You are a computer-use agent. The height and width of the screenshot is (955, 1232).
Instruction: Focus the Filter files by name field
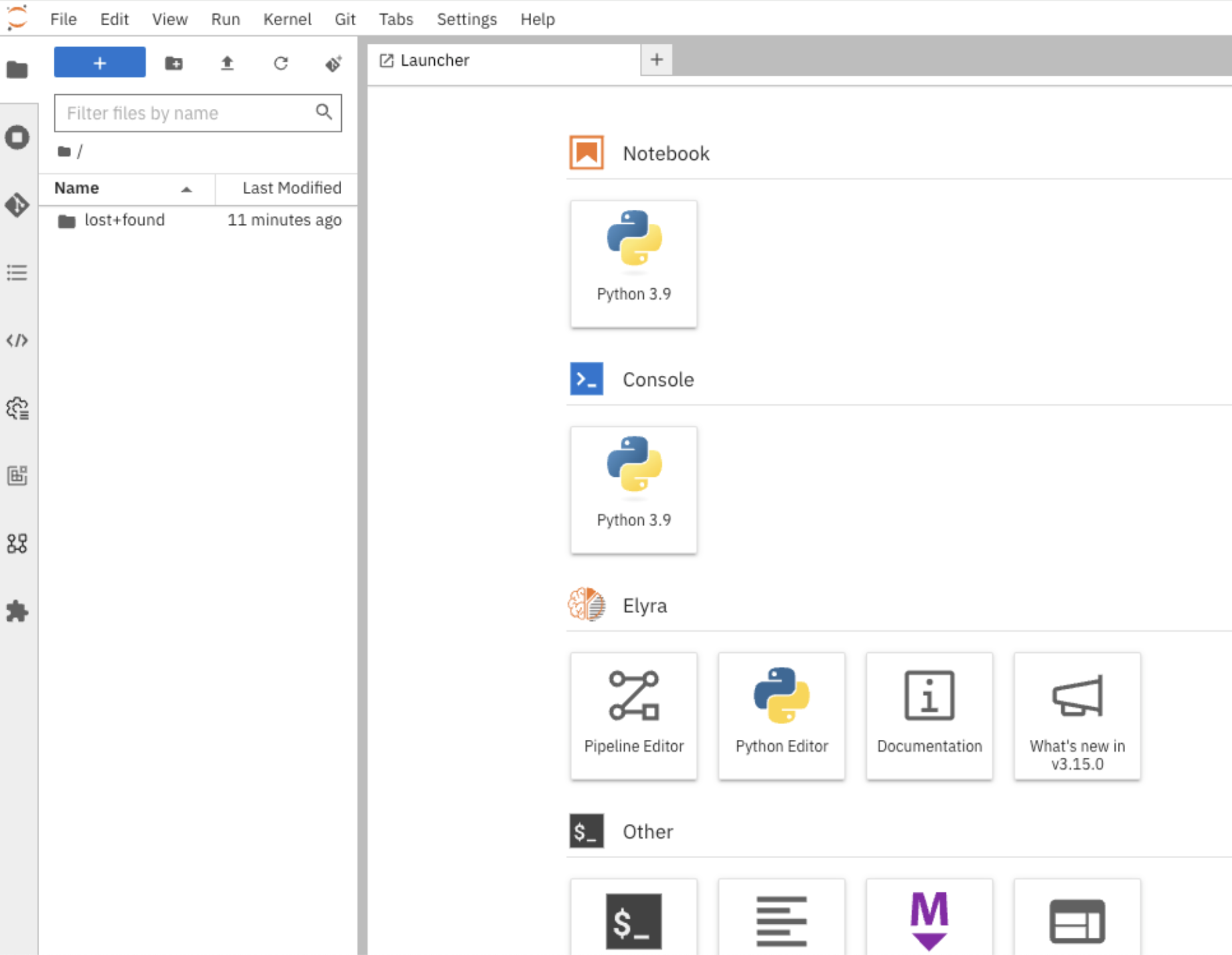point(198,113)
